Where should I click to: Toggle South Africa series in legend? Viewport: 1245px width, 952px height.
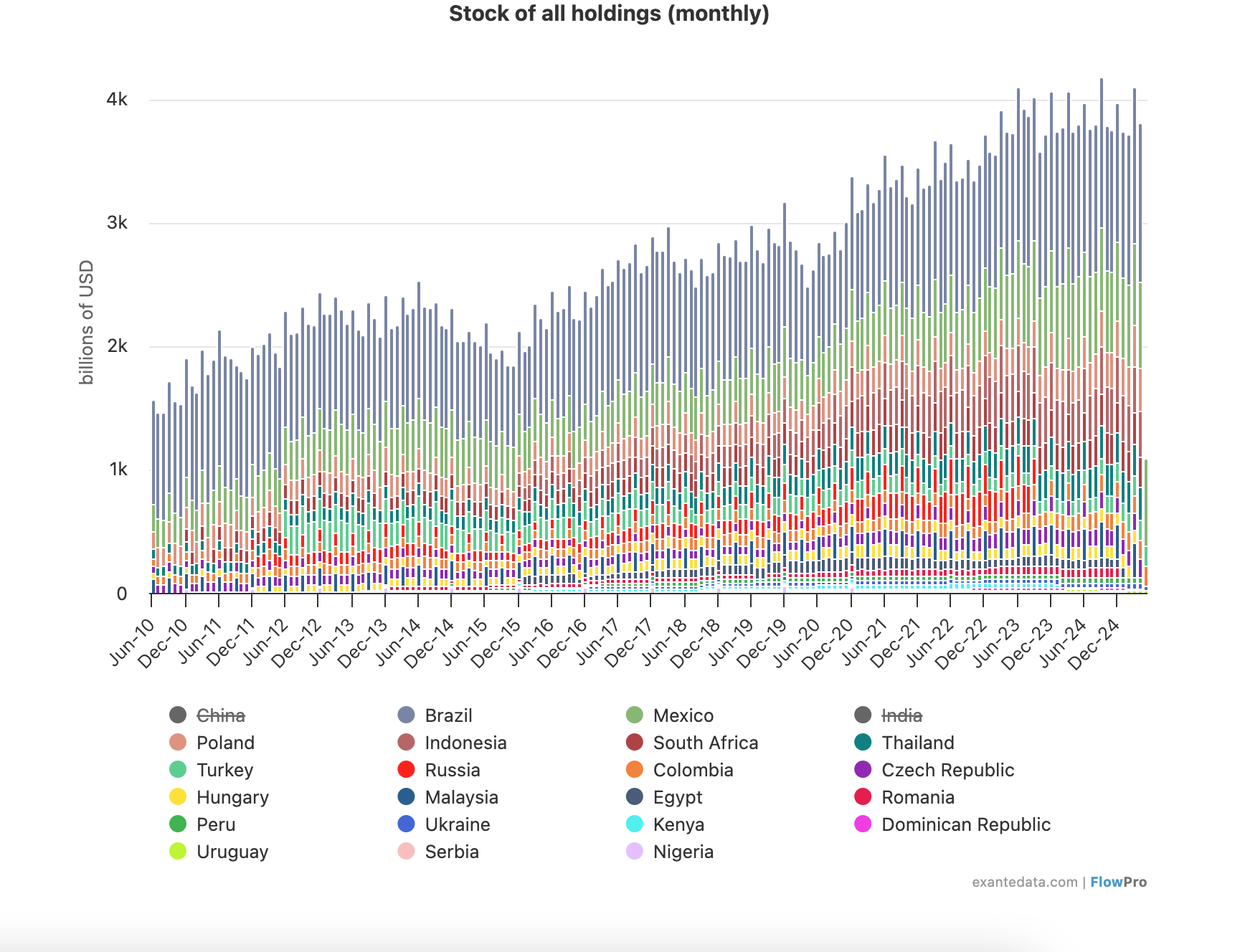pyautogui.click(x=705, y=743)
